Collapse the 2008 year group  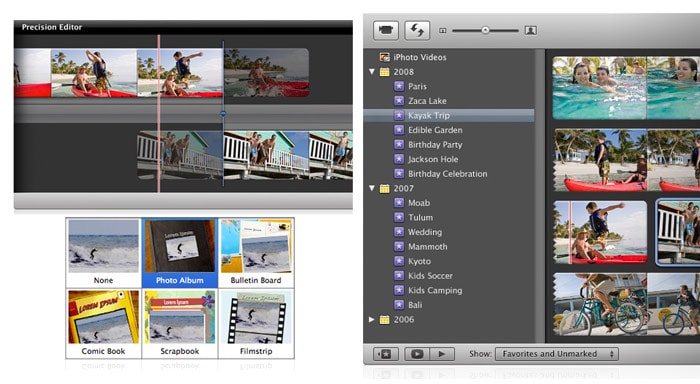click(372, 71)
